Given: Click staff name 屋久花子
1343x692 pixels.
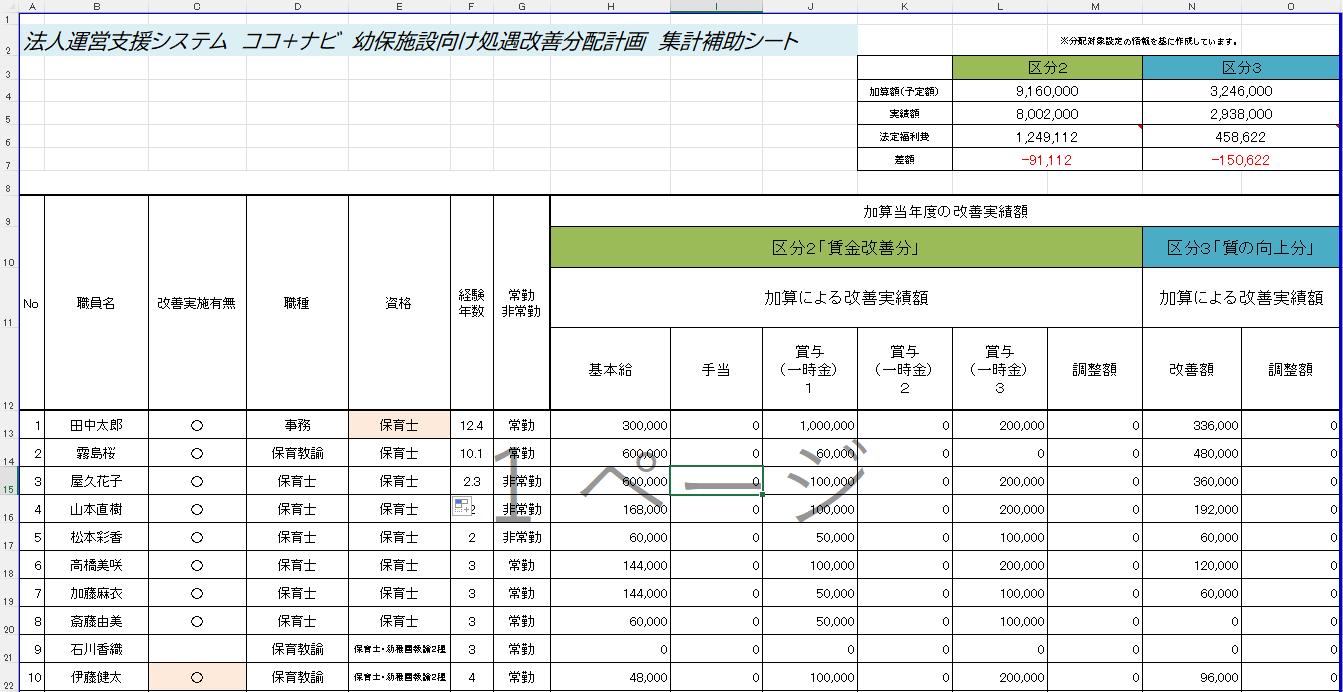Looking at the screenshot, I should (x=96, y=481).
